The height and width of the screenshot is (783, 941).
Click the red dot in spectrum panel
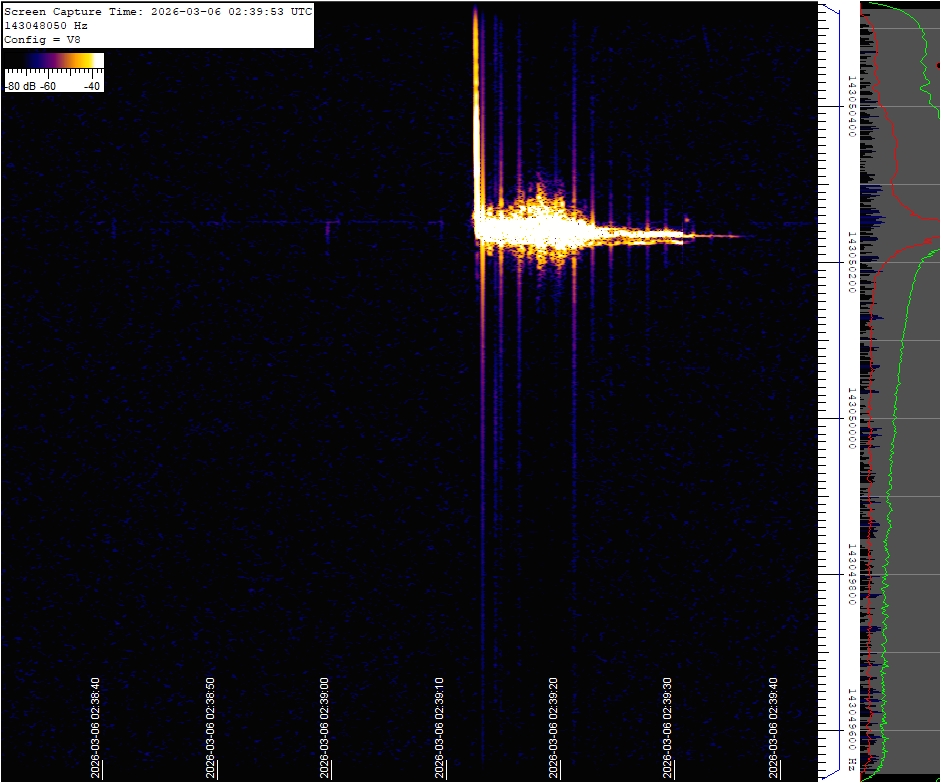(x=938, y=65)
